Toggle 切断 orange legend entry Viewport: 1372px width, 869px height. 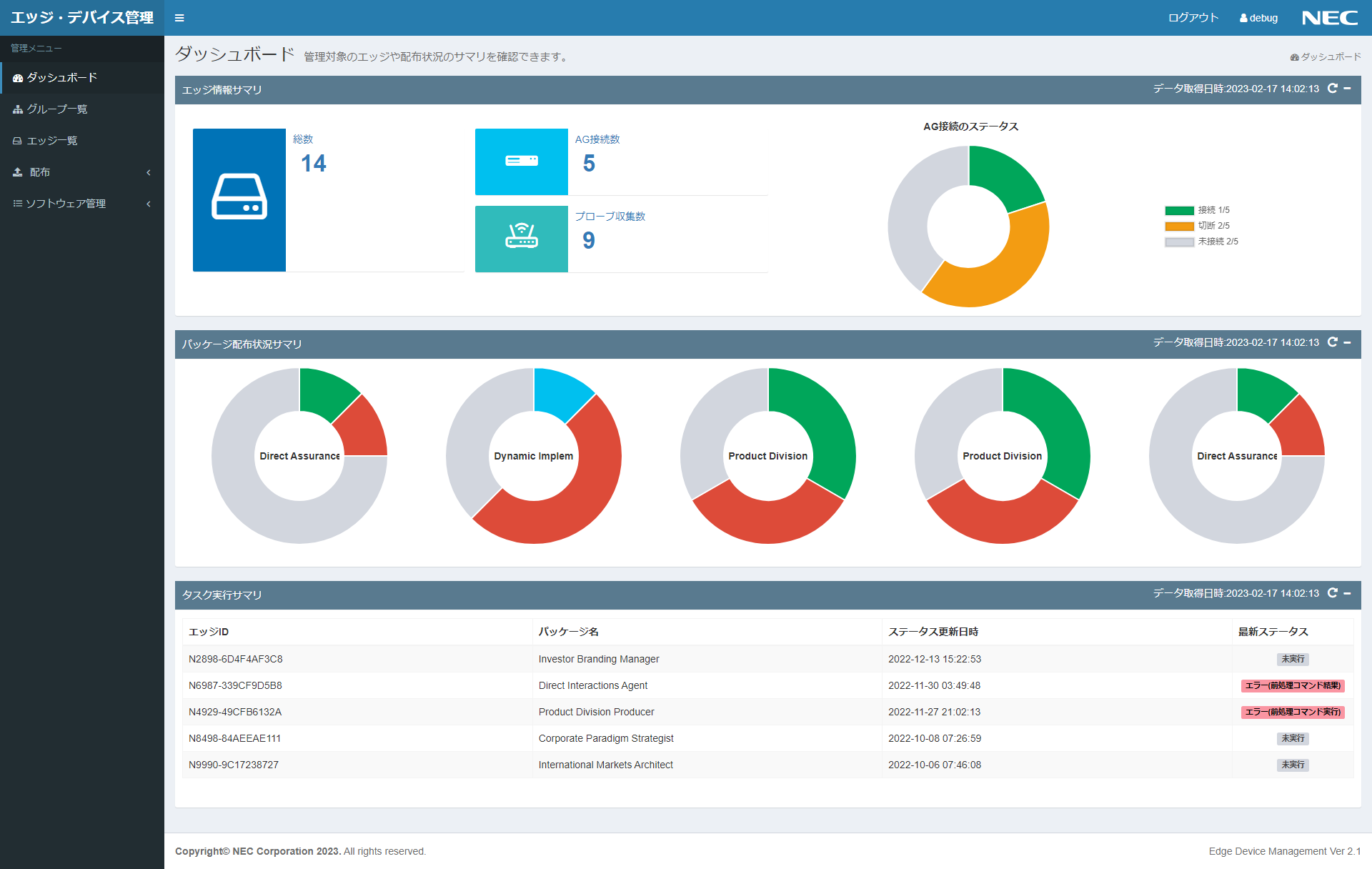click(x=1198, y=226)
